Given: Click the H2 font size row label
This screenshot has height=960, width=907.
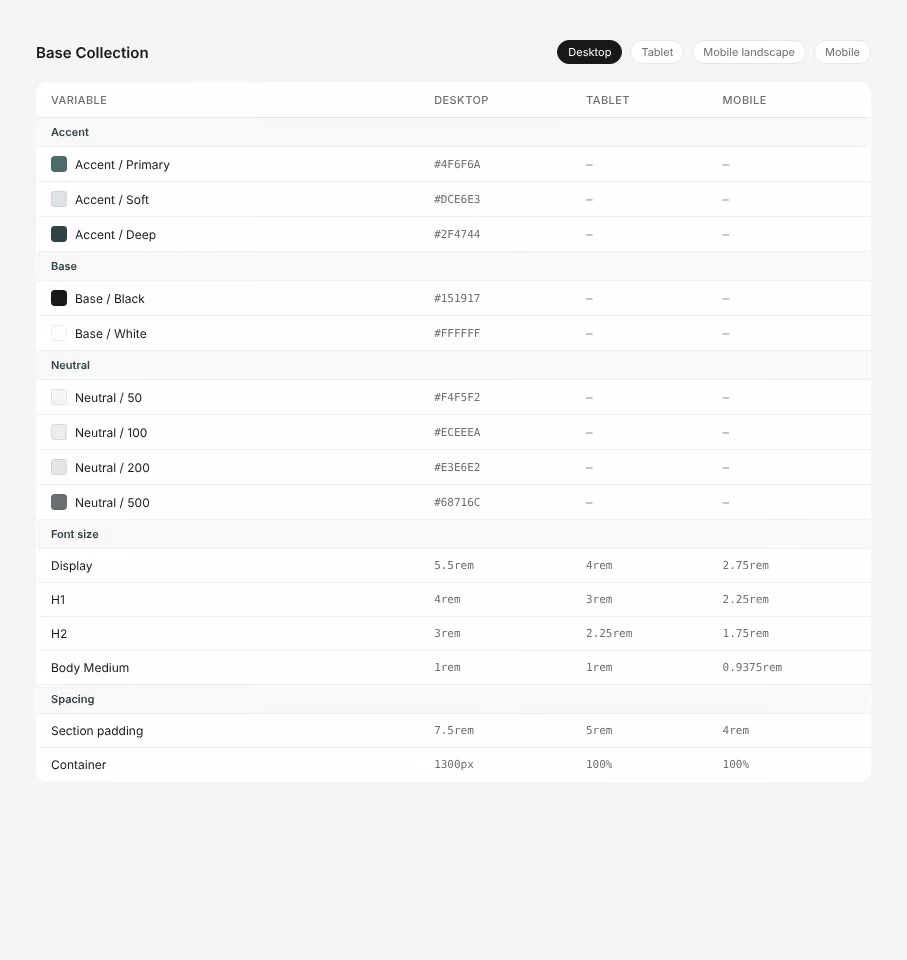Looking at the screenshot, I should [59, 634].
